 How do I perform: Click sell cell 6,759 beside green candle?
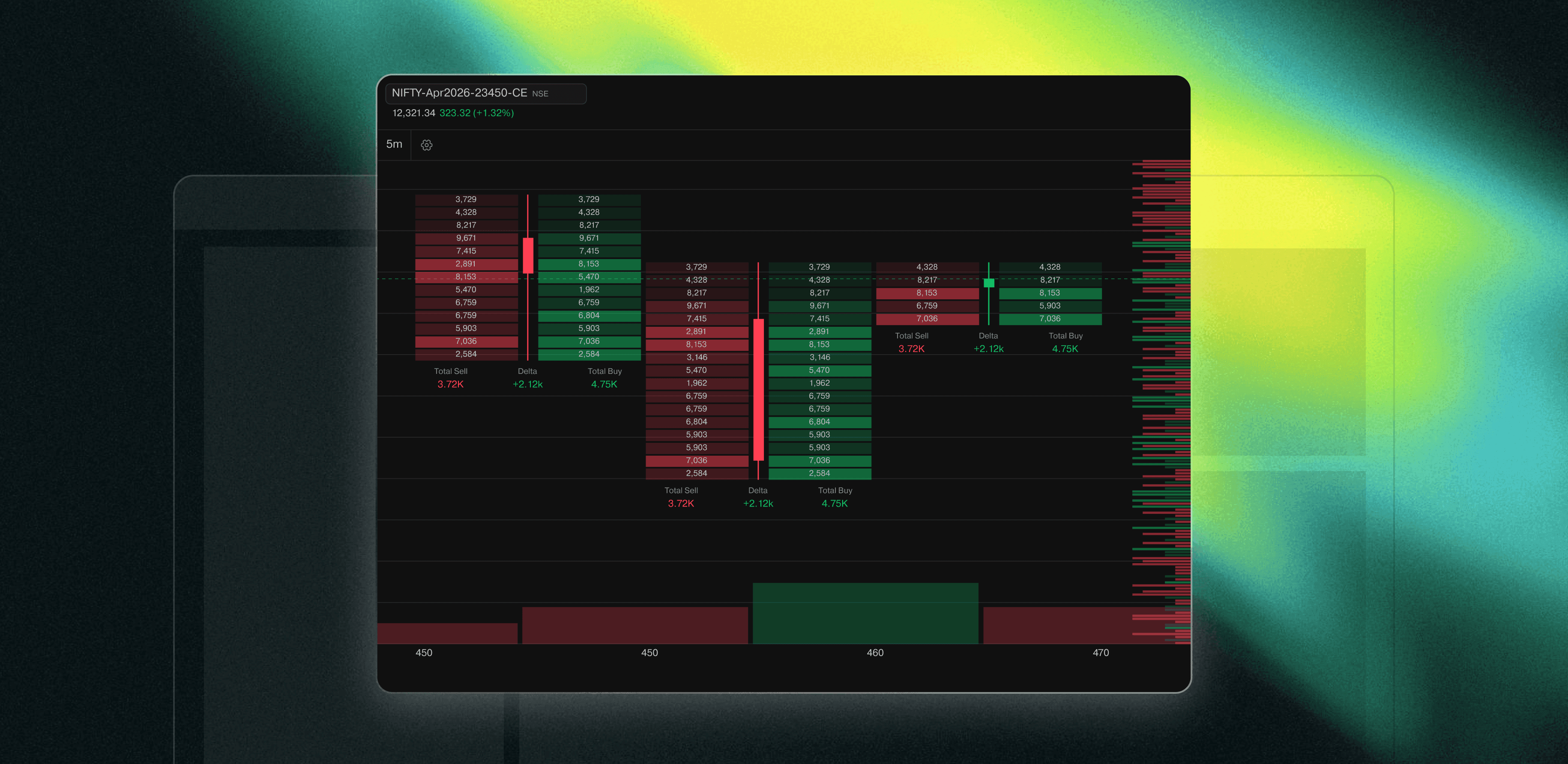(927, 306)
